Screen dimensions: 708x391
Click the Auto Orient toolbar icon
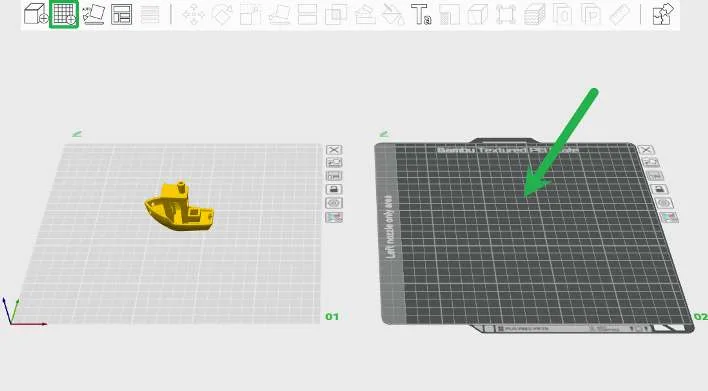click(94, 14)
